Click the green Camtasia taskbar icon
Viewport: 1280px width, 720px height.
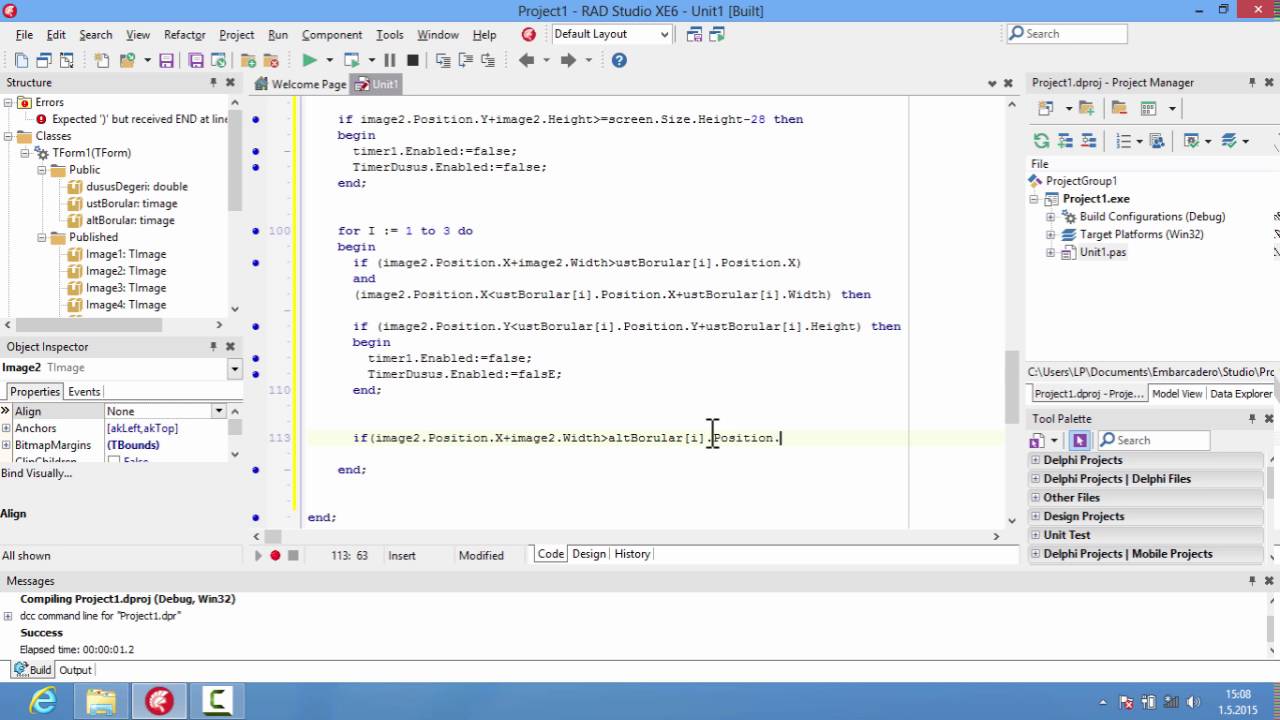(218, 701)
